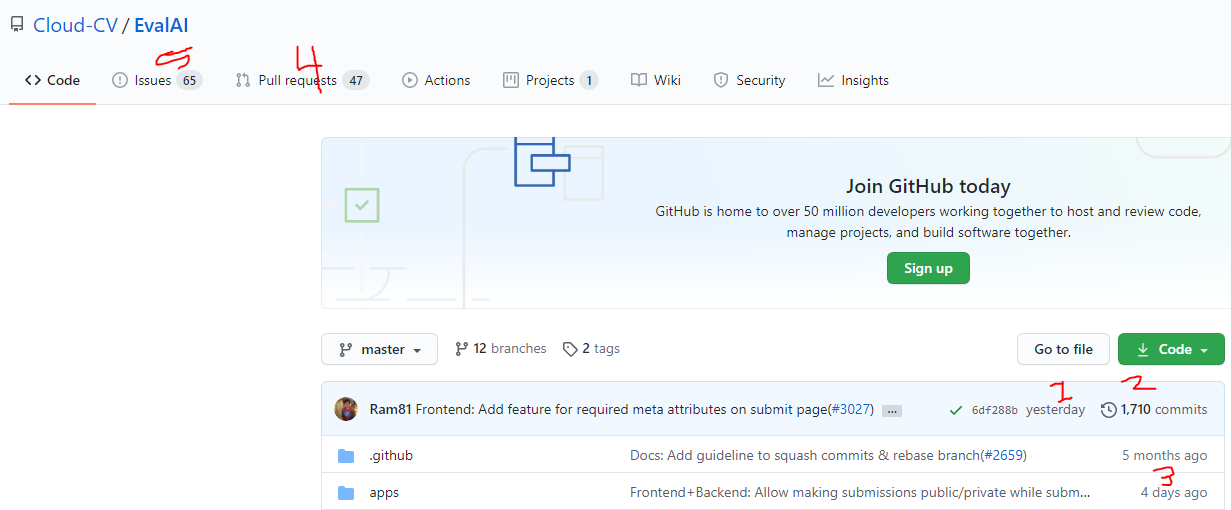Open pull request #3027 link

pyautogui.click(x=849, y=409)
